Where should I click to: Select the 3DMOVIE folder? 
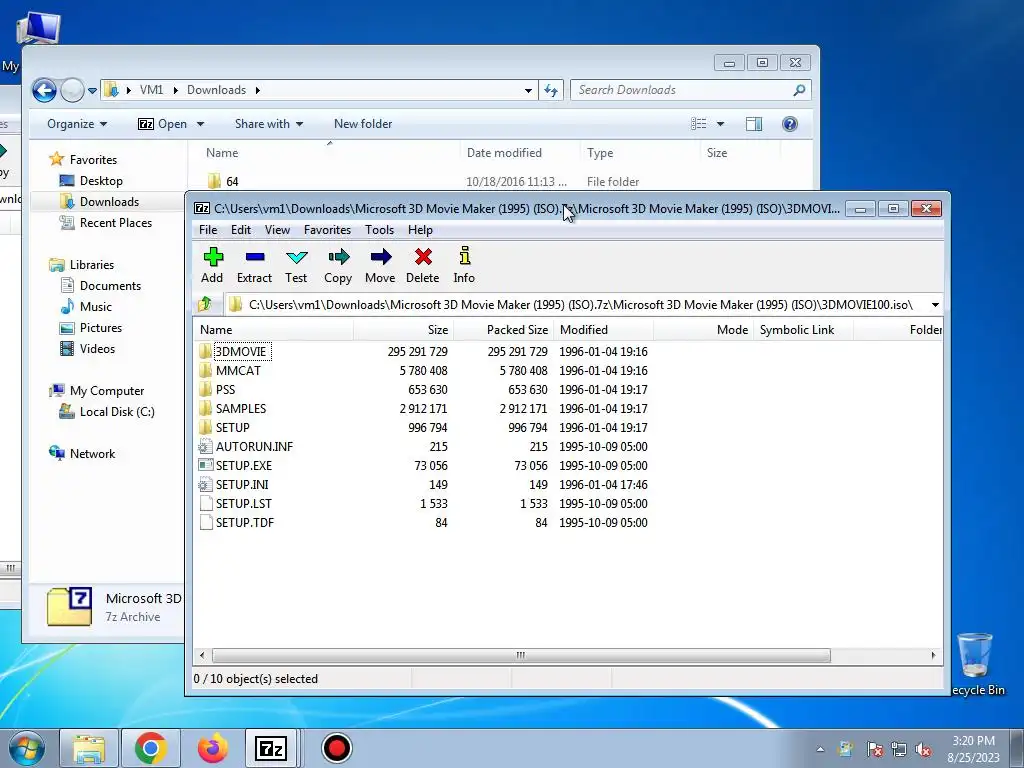click(x=240, y=351)
